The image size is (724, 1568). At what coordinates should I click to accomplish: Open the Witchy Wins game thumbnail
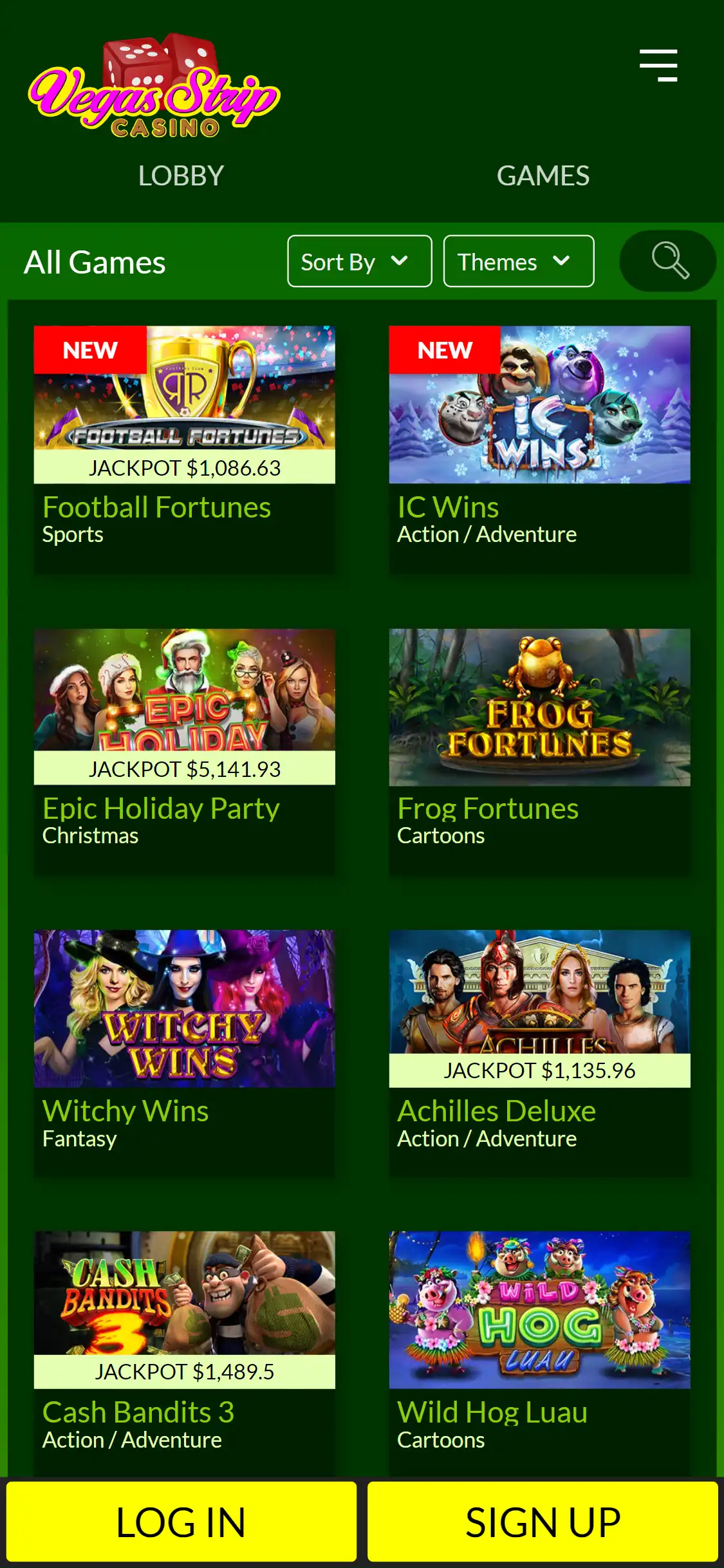click(185, 1009)
